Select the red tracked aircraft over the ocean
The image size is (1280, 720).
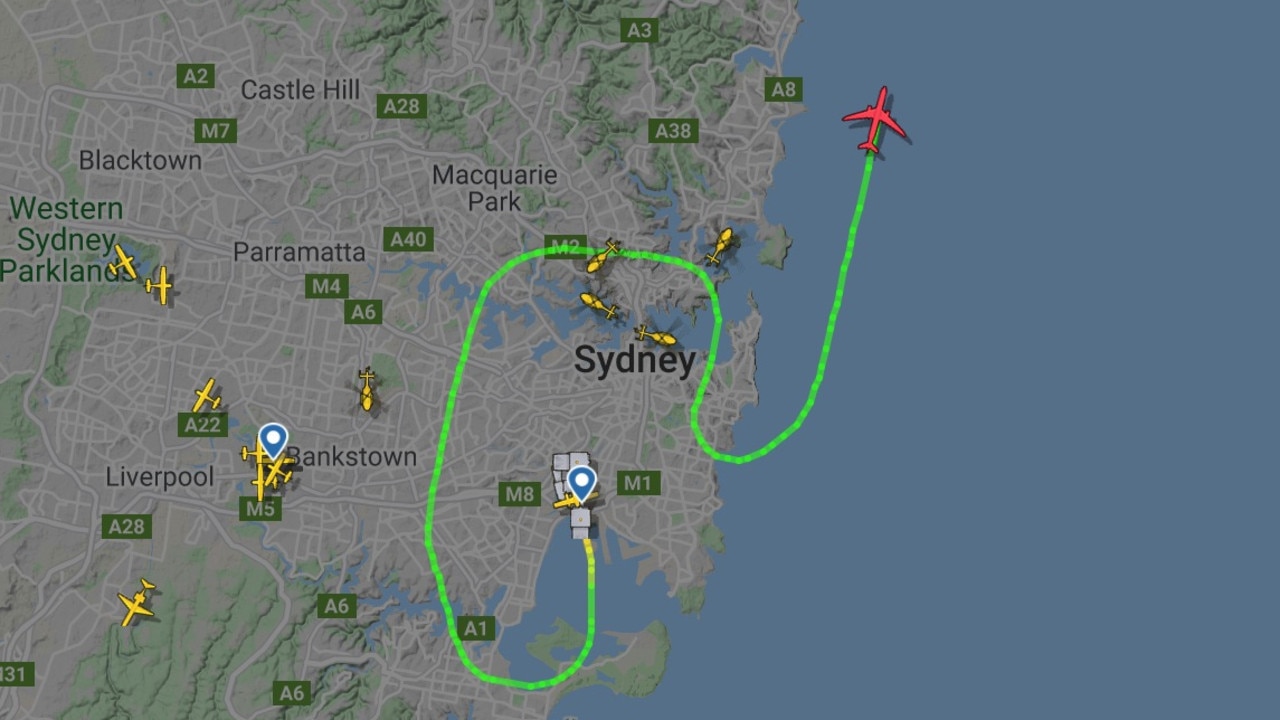(x=875, y=120)
